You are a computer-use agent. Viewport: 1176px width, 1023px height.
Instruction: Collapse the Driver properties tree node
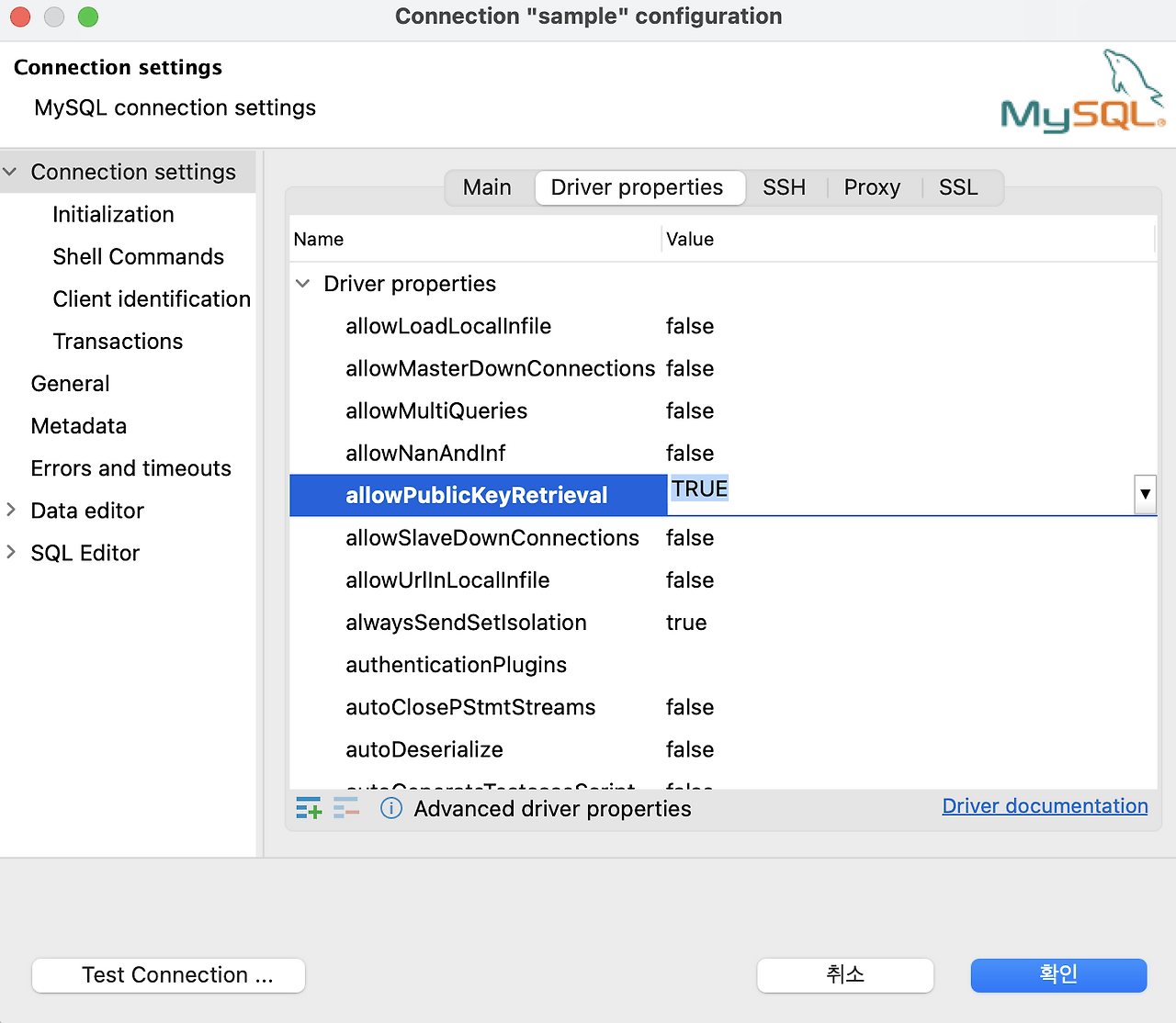pos(302,284)
